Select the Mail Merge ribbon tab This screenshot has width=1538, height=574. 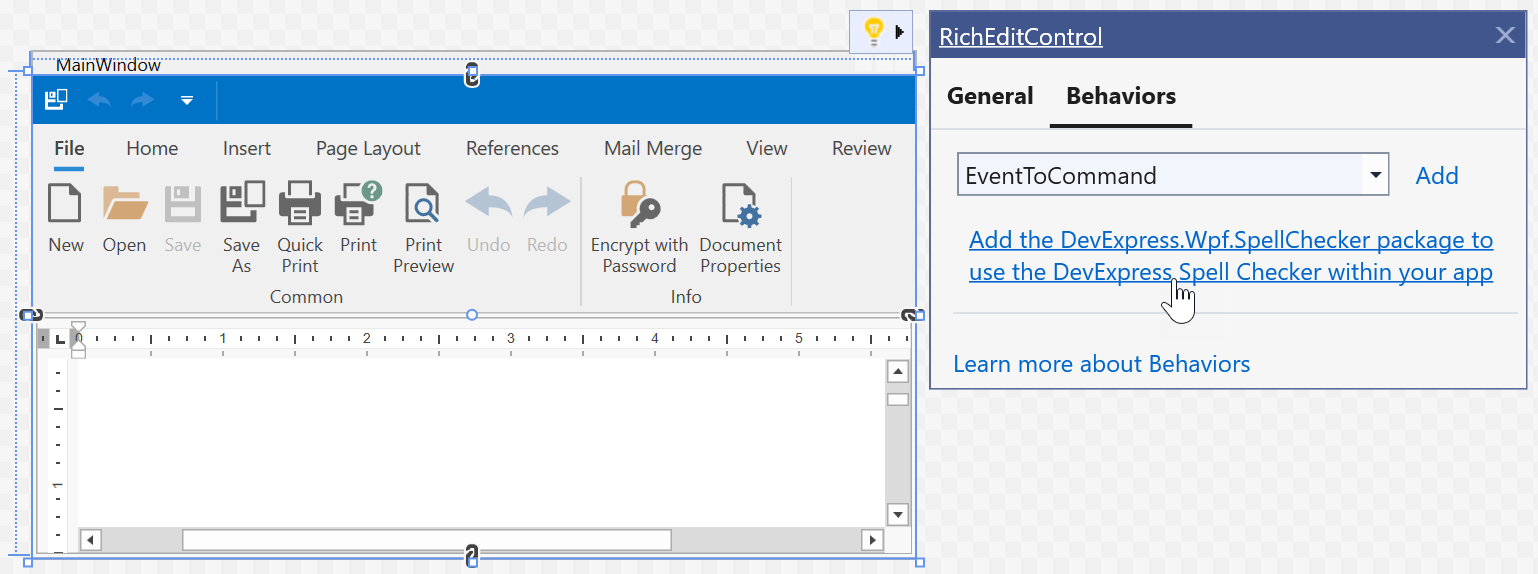pos(652,149)
